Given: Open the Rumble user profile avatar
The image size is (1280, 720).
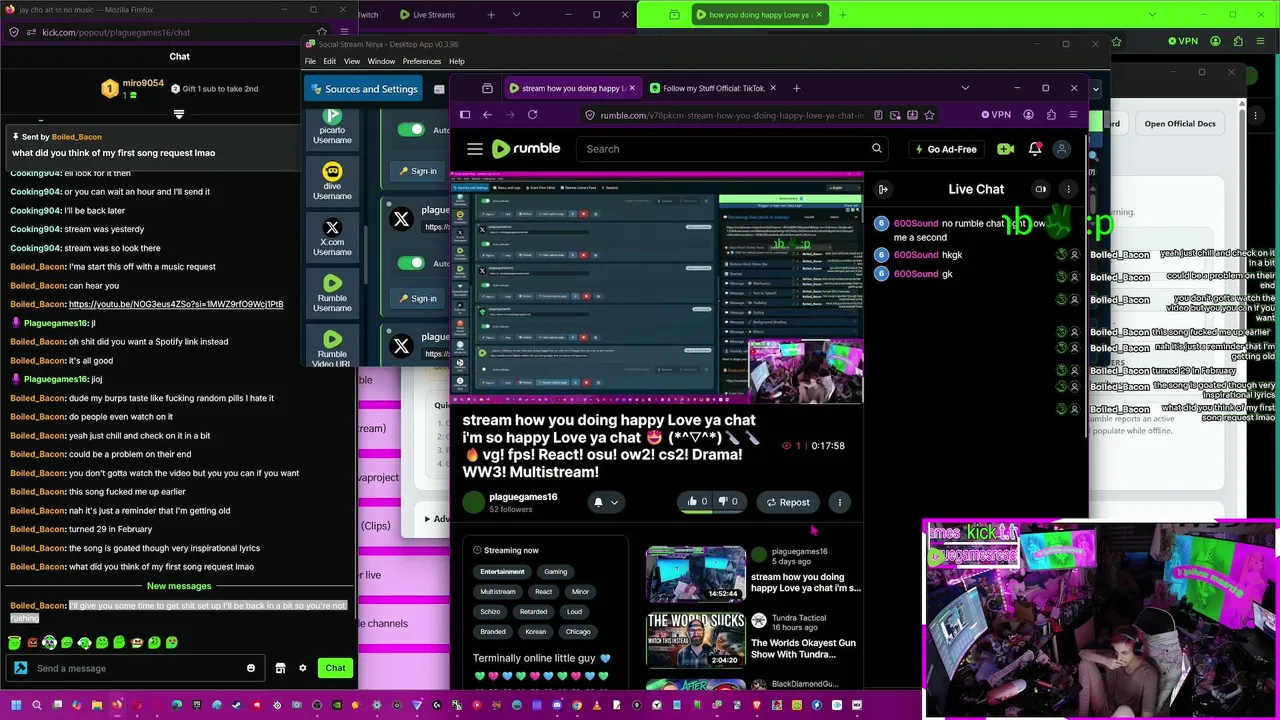Looking at the screenshot, I should point(1062,149).
